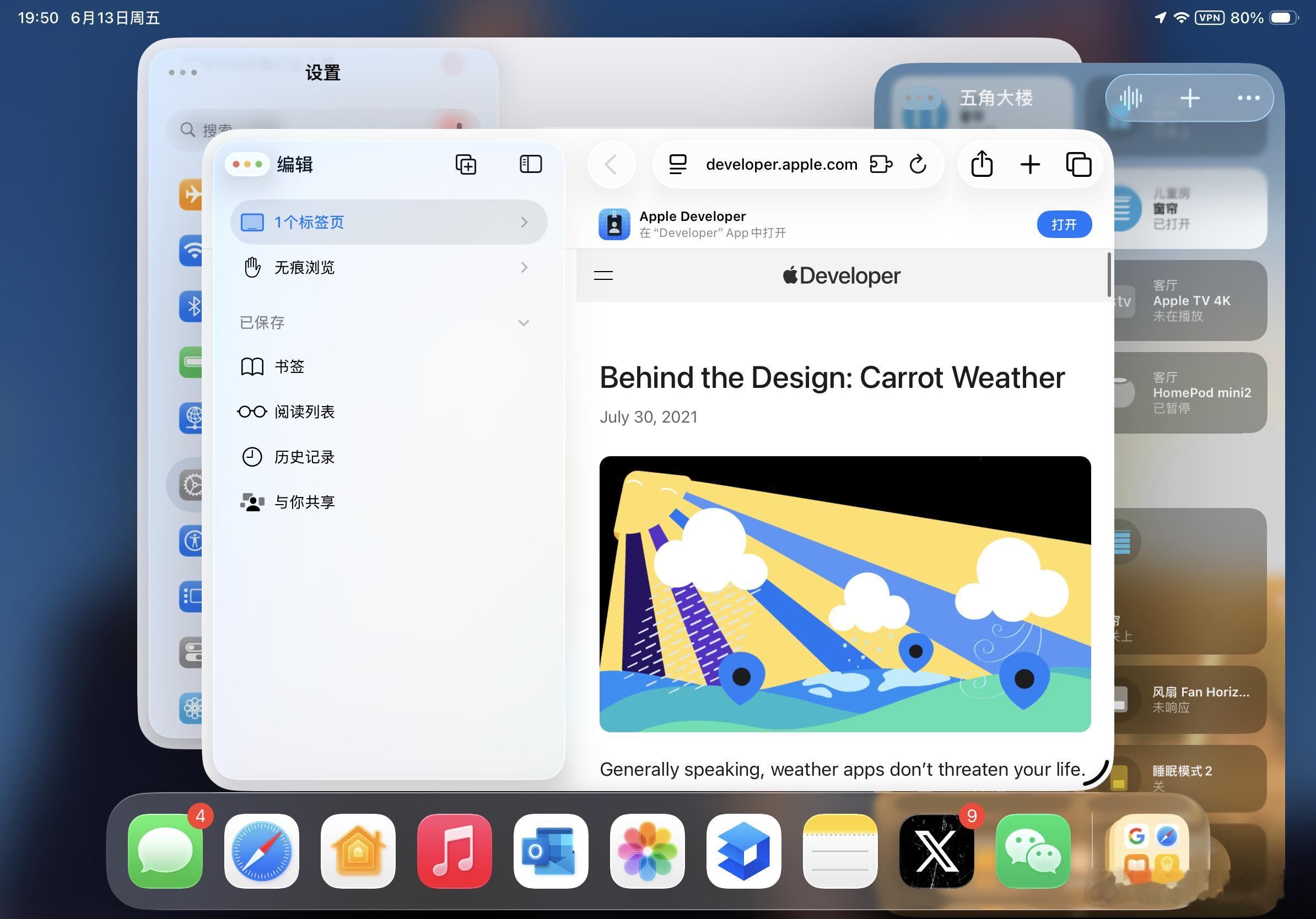Viewport: 1316px width, 919px height.
Task: Click the 打开 button in app banner
Action: pos(1064,224)
